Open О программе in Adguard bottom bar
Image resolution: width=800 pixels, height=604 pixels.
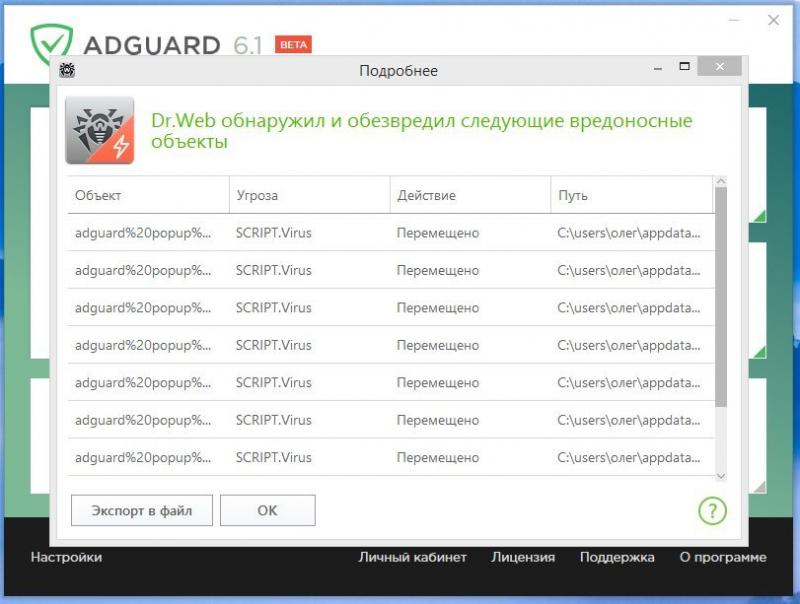point(723,557)
